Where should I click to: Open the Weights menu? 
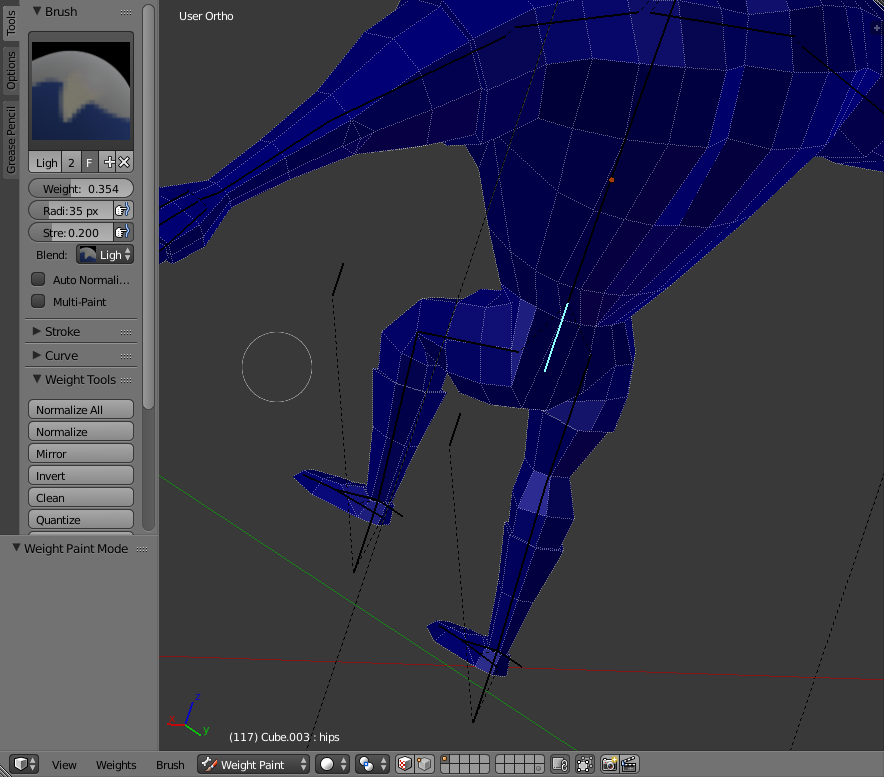116,765
